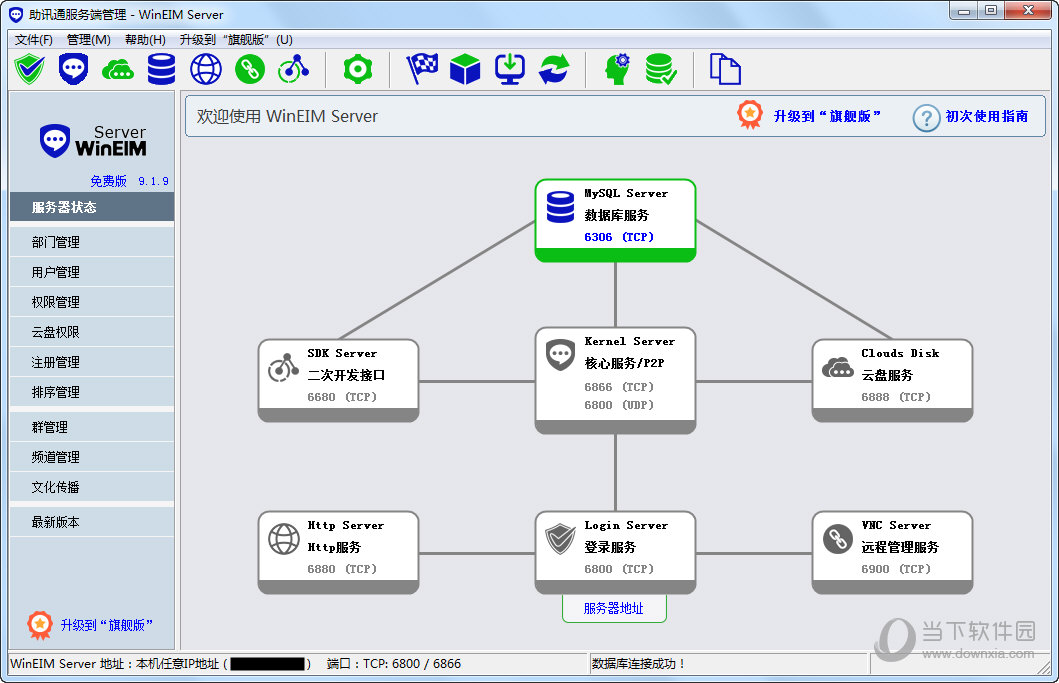Click the green shield login toolbar icon
Viewport: 1059px width, 683px height.
[x=30, y=69]
